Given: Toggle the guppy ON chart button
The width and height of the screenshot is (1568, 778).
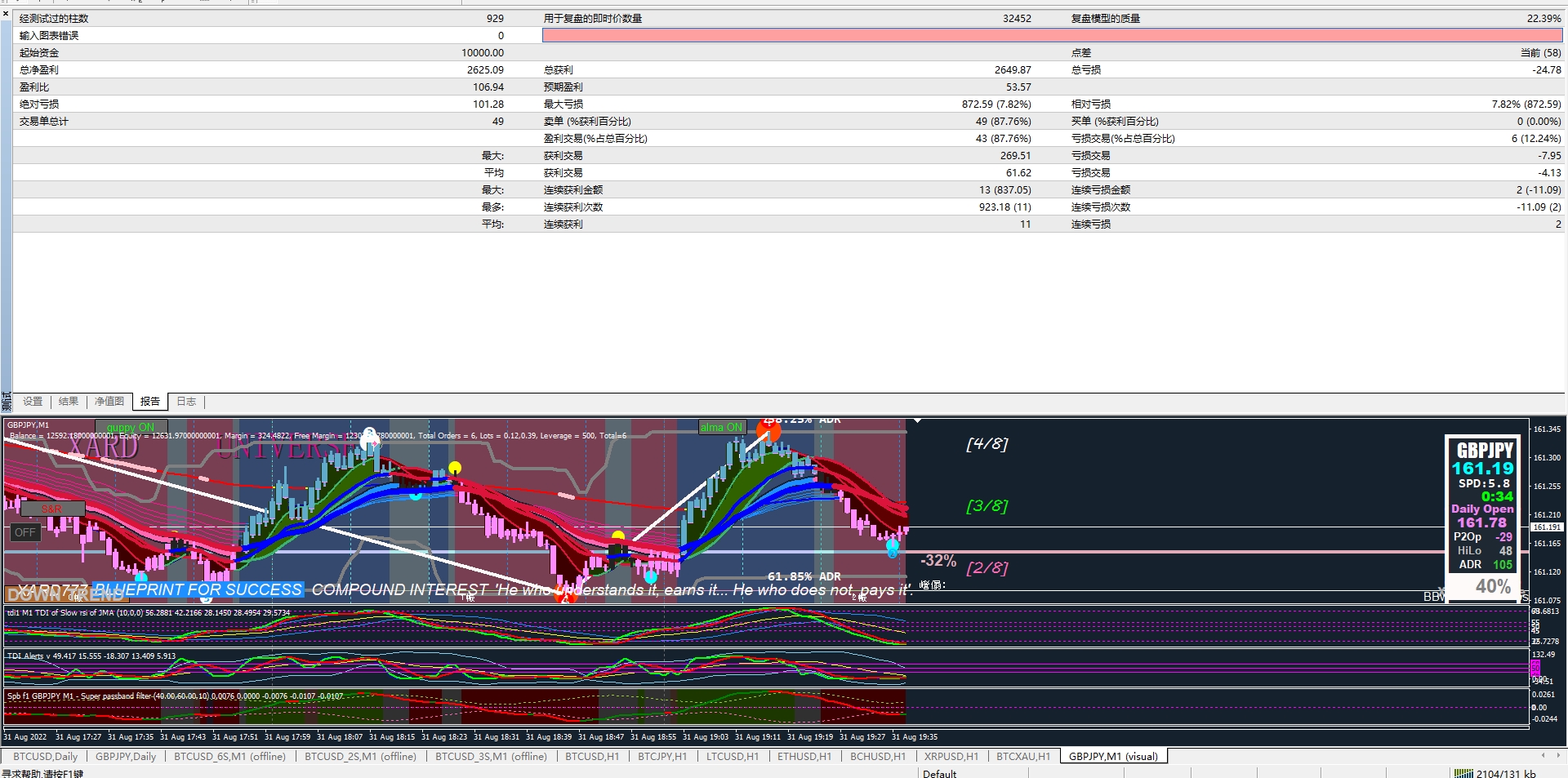Looking at the screenshot, I should [131, 427].
